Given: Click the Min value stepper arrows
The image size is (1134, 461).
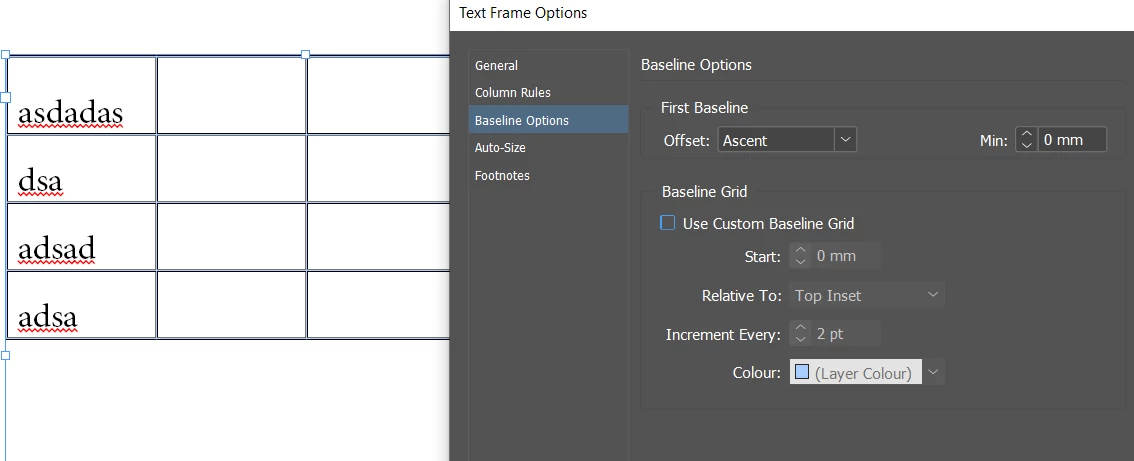Looking at the screenshot, I should click(1026, 140).
